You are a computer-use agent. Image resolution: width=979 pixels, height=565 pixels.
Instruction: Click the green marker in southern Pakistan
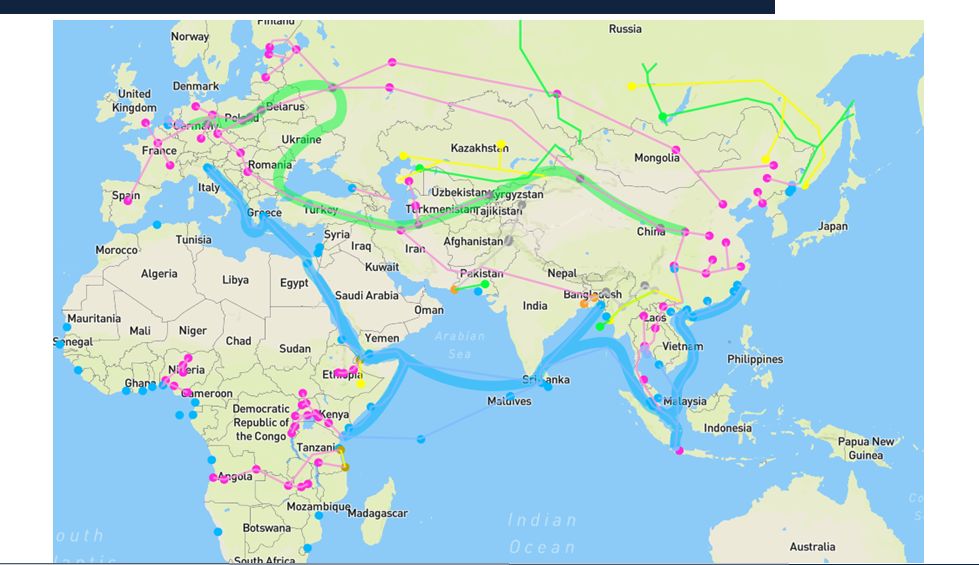(485, 284)
